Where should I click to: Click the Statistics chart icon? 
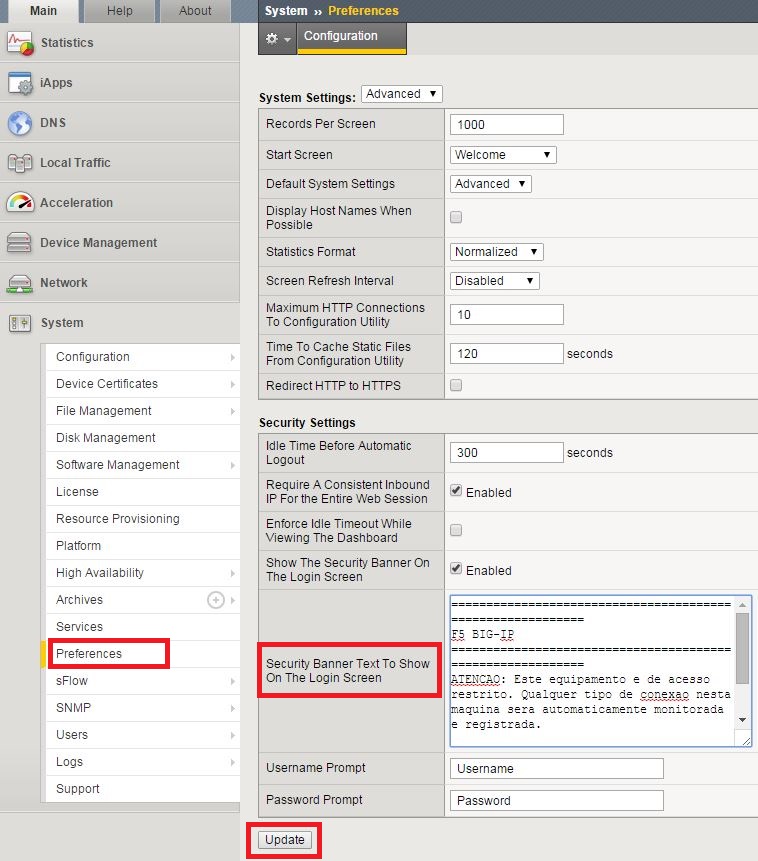pos(20,44)
